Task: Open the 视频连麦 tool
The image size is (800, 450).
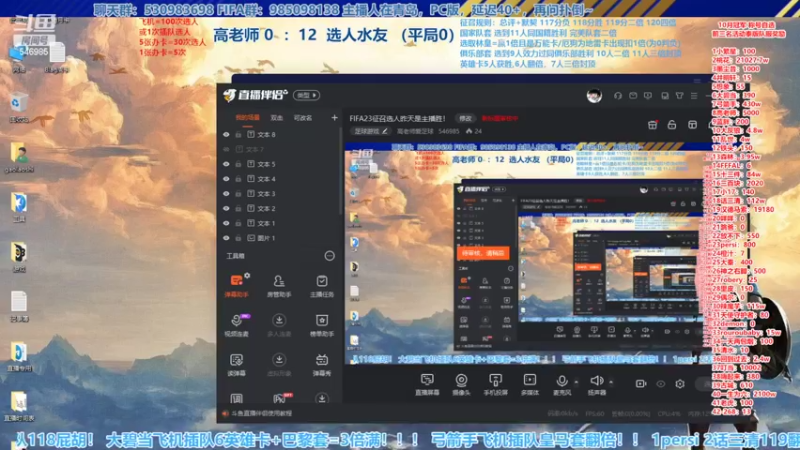Action: (236, 325)
